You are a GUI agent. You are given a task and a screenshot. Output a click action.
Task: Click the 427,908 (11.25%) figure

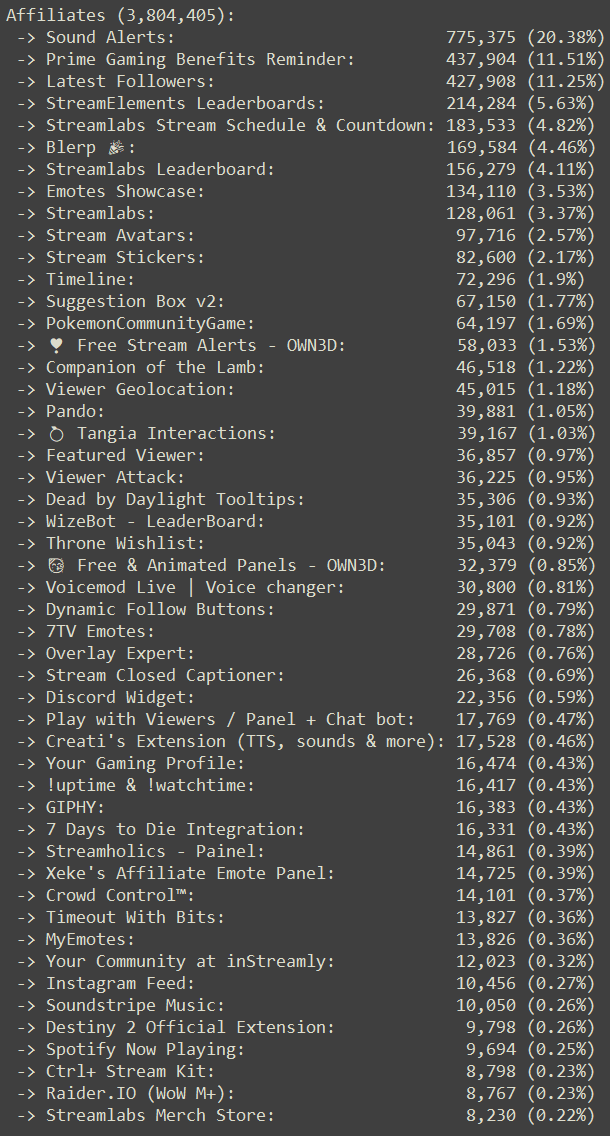(x=525, y=81)
